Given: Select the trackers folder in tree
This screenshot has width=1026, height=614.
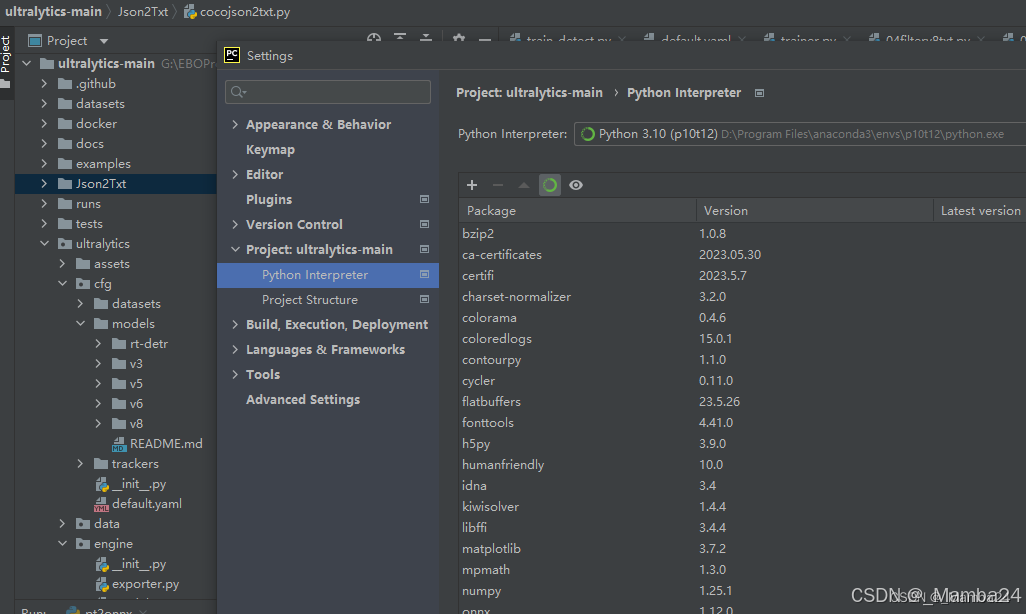Looking at the screenshot, I should point(135,464).
